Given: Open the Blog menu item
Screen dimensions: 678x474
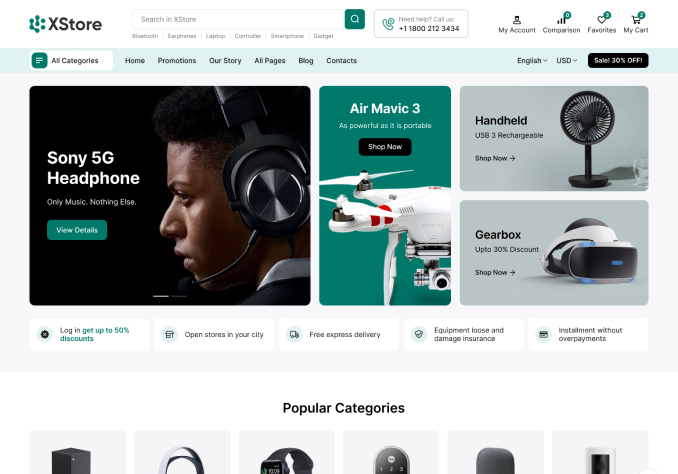Looking at the screenshot, I should pos(306,61).
